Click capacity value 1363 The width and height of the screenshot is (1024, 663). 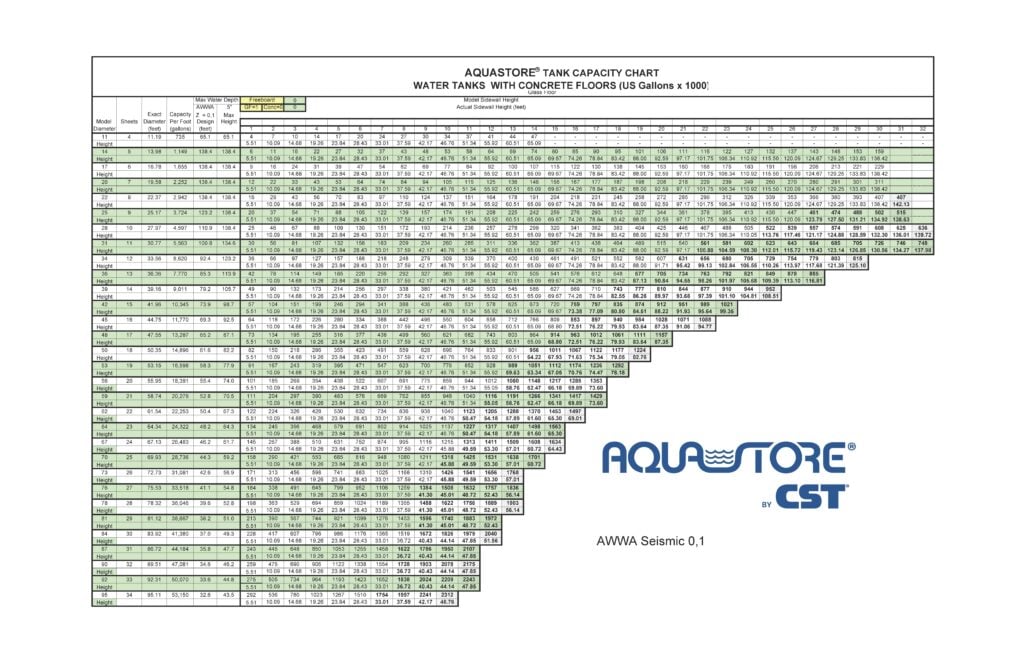[596, 381]
